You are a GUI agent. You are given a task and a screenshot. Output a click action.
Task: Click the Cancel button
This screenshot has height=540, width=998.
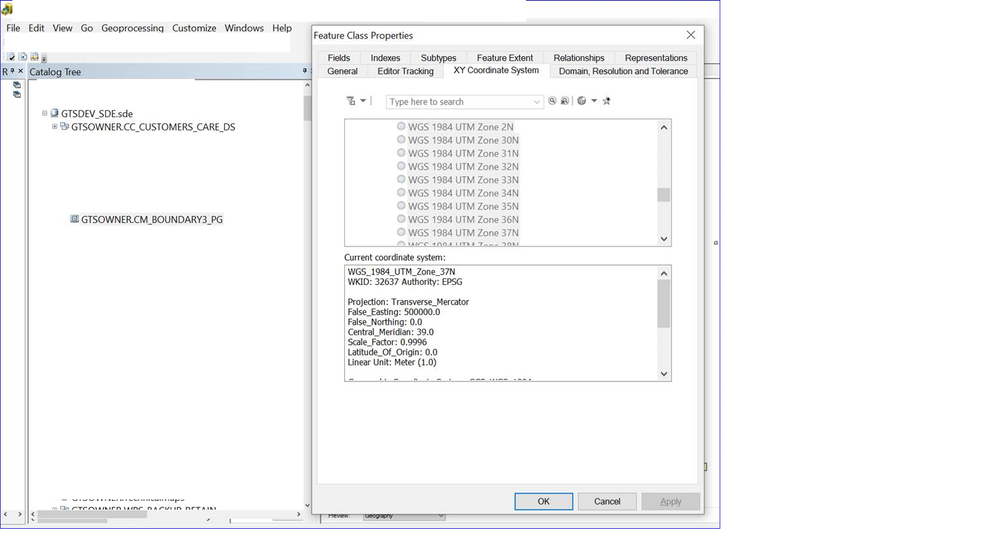[x=607, y=501]
